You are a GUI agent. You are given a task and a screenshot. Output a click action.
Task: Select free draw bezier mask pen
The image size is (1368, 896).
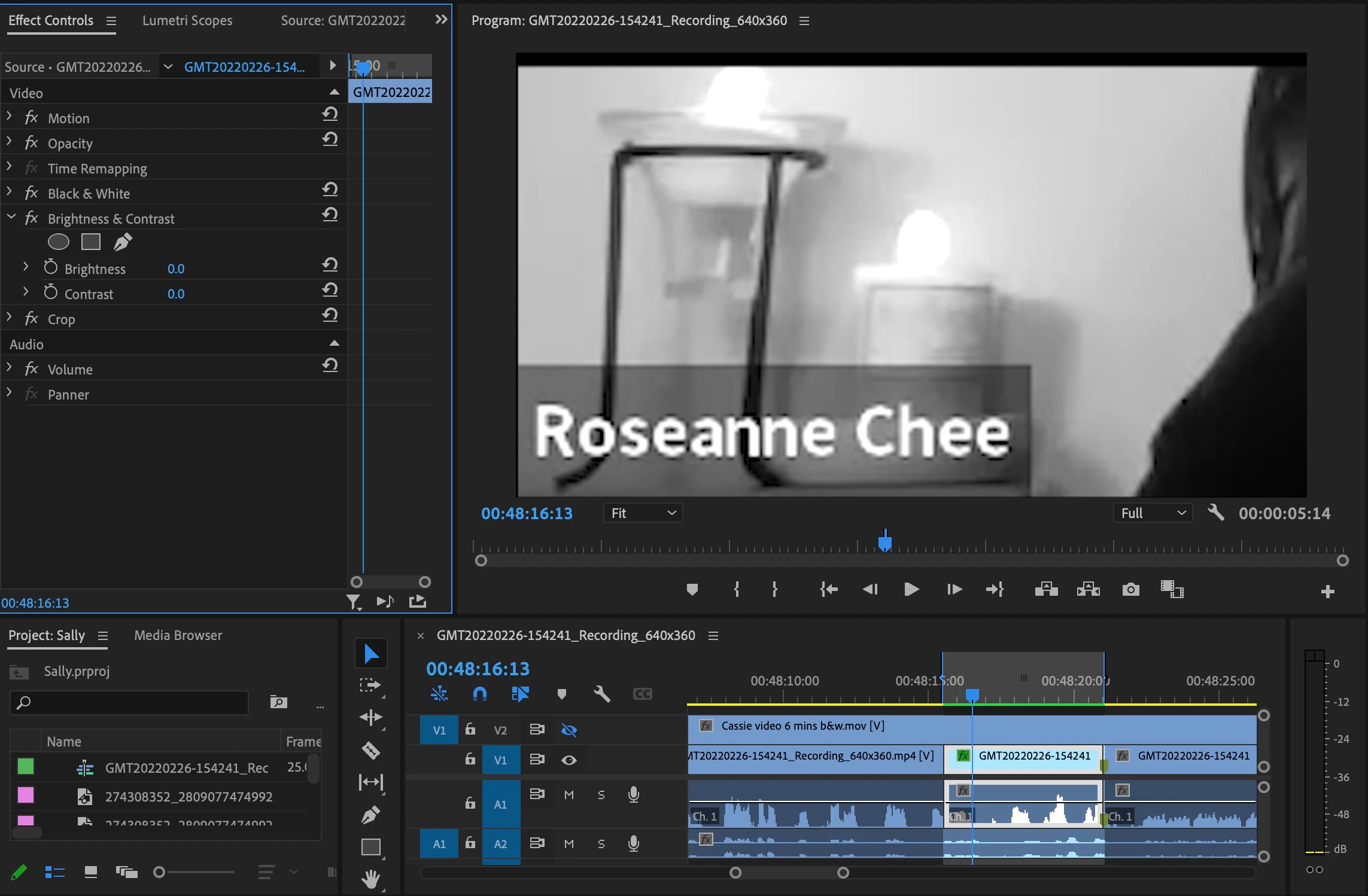pos(123,242)
